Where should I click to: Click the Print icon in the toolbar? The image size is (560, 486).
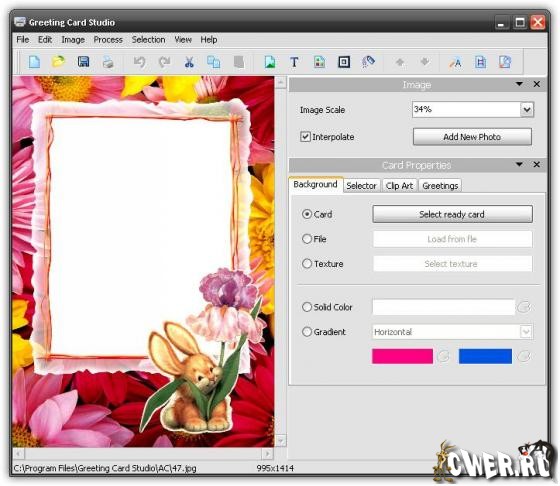tap(108, 62)
